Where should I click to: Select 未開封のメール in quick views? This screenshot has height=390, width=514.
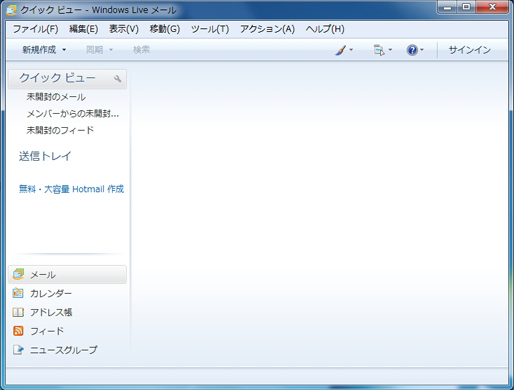56,97
